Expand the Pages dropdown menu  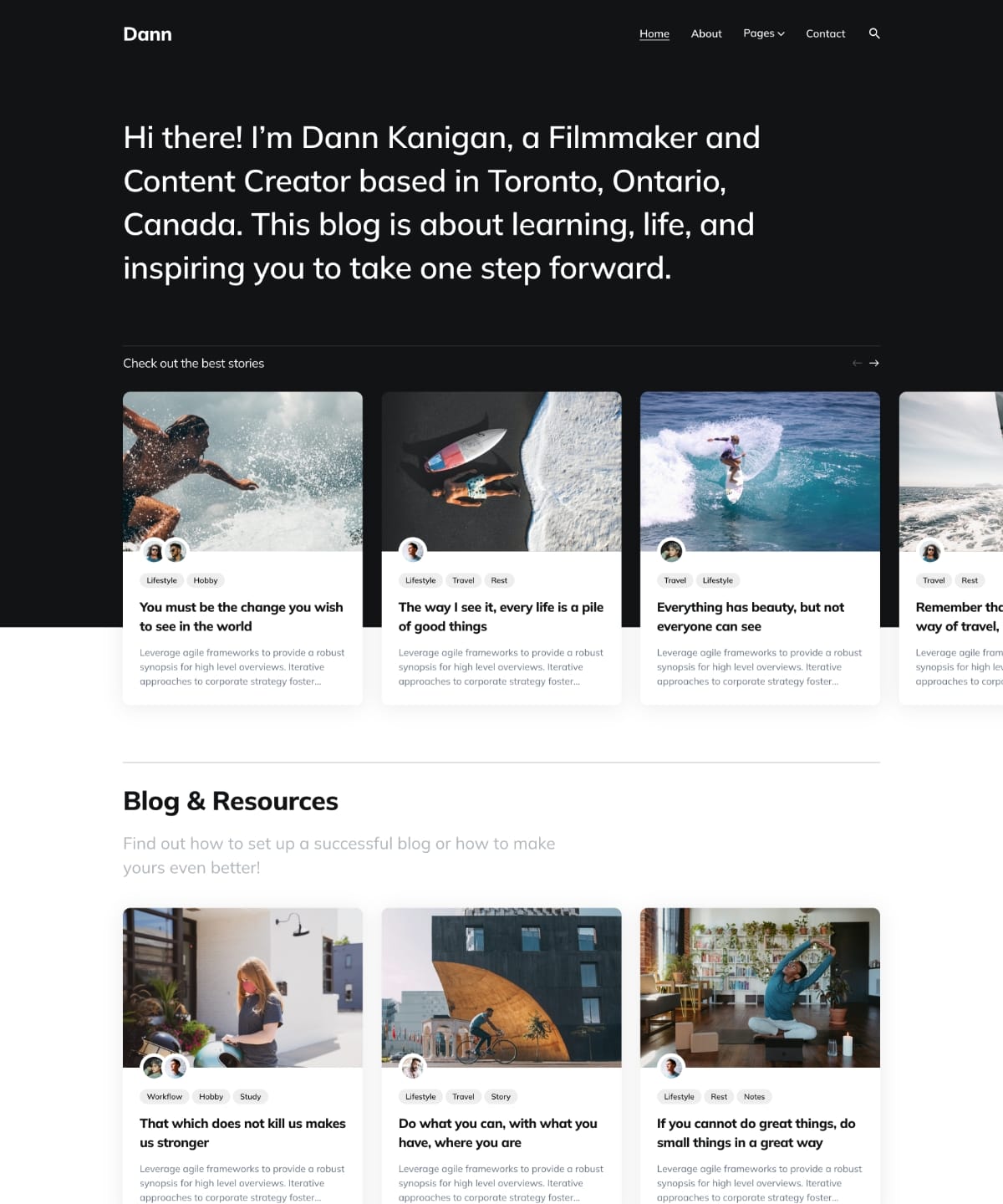[763, 33]
